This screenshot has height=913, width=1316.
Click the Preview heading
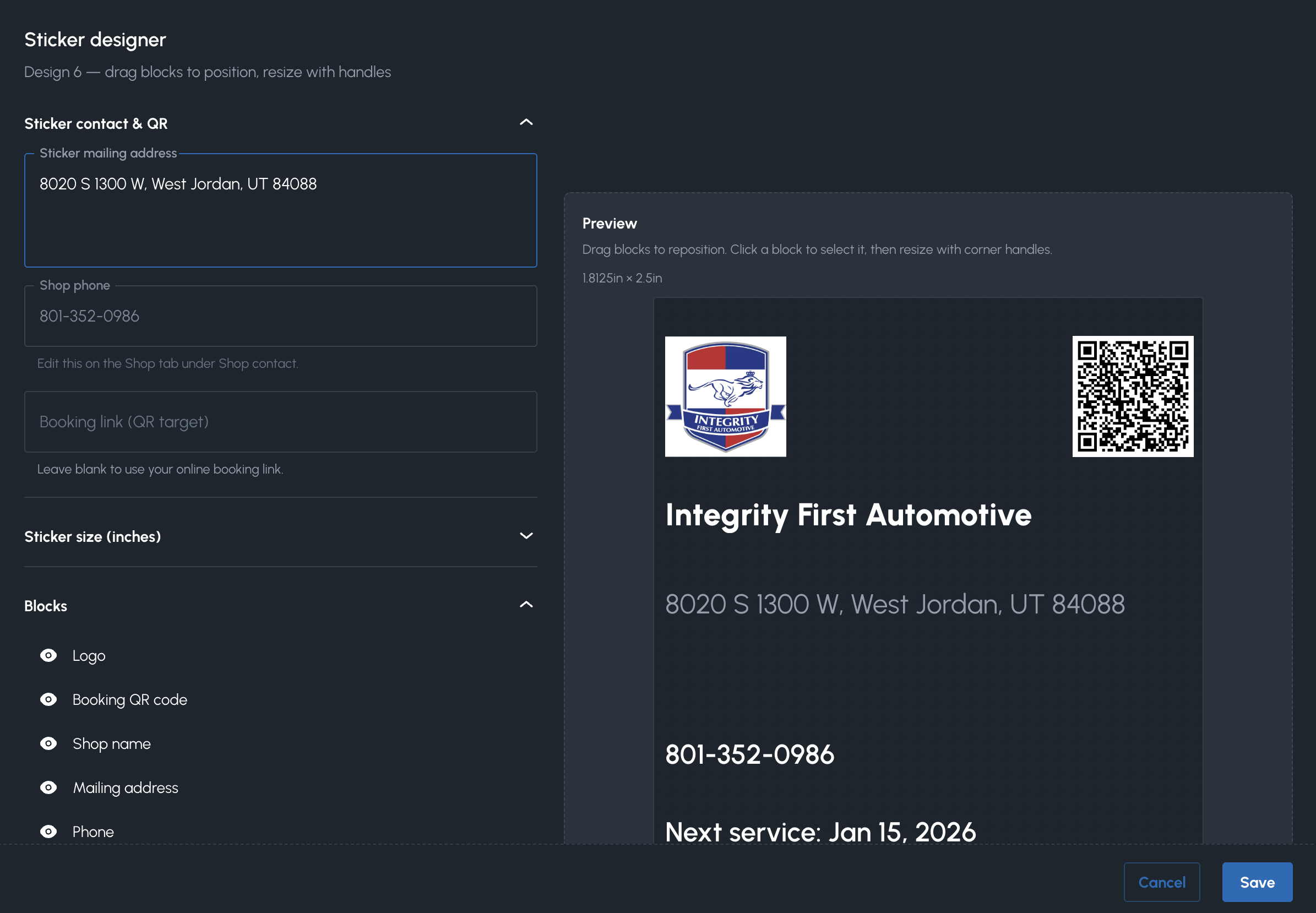610,224
